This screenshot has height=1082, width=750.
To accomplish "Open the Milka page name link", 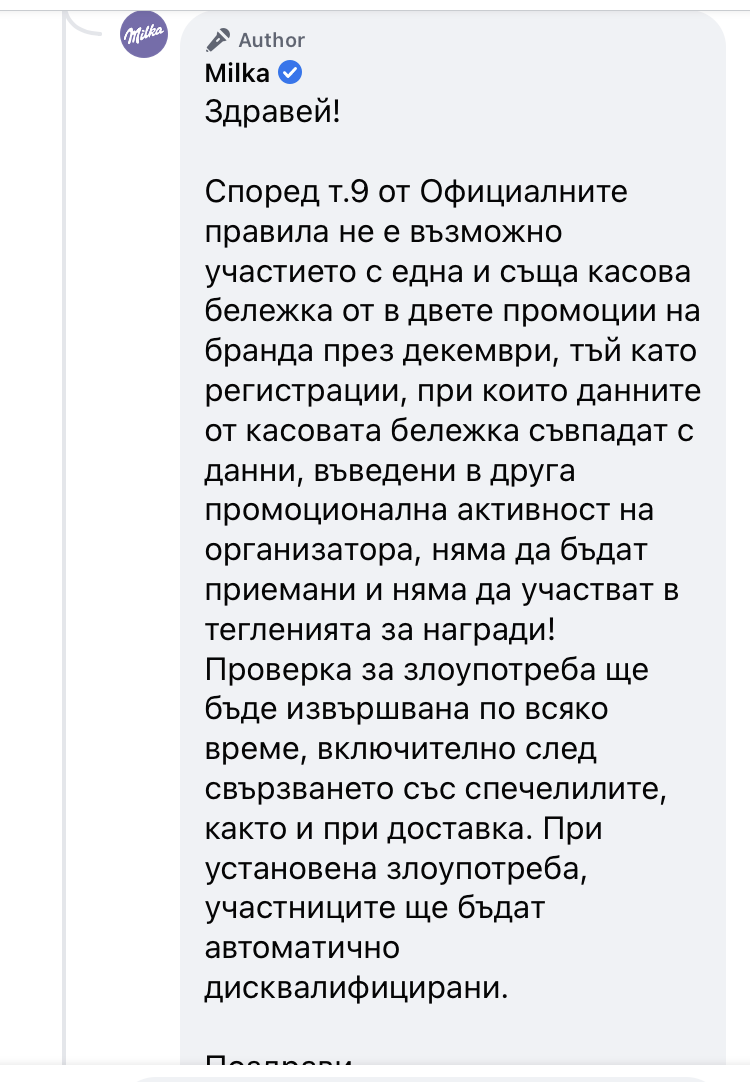I will 237,73.
